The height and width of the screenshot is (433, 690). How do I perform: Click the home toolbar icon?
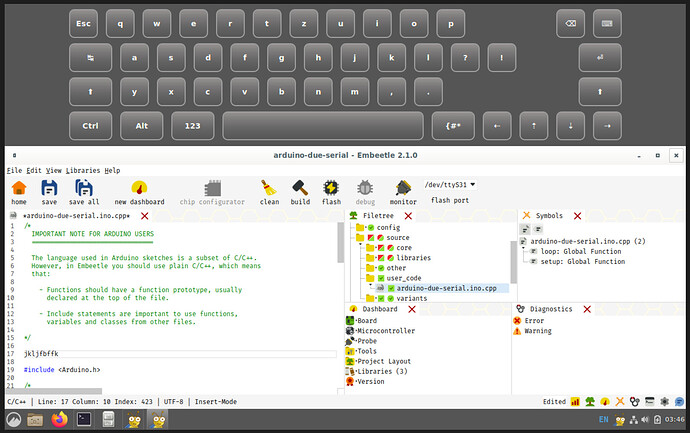click(x=19, y=189)
